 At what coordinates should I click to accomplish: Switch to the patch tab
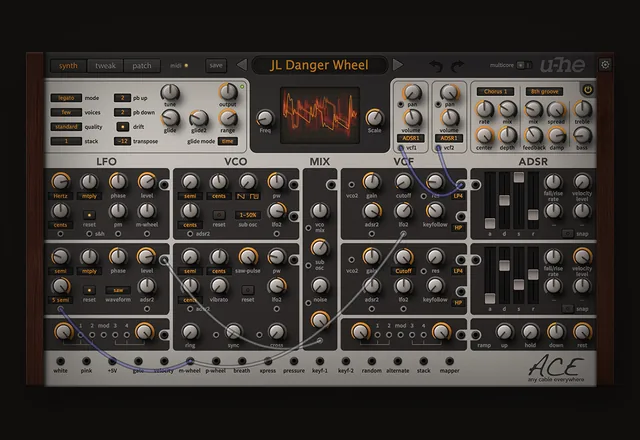tap(142, 66)
